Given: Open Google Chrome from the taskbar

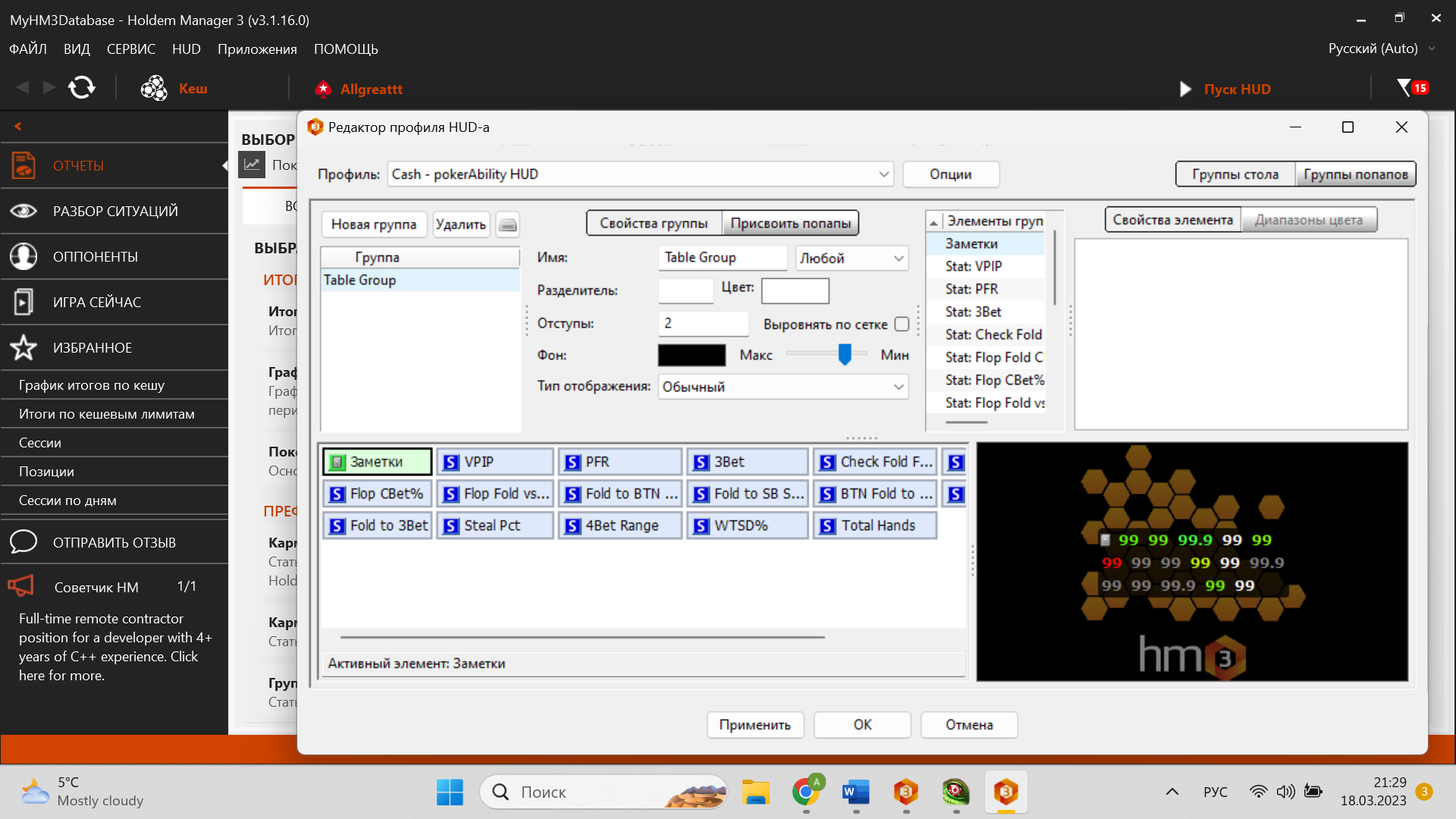Looking at the screenshot, I should point(806,792).
